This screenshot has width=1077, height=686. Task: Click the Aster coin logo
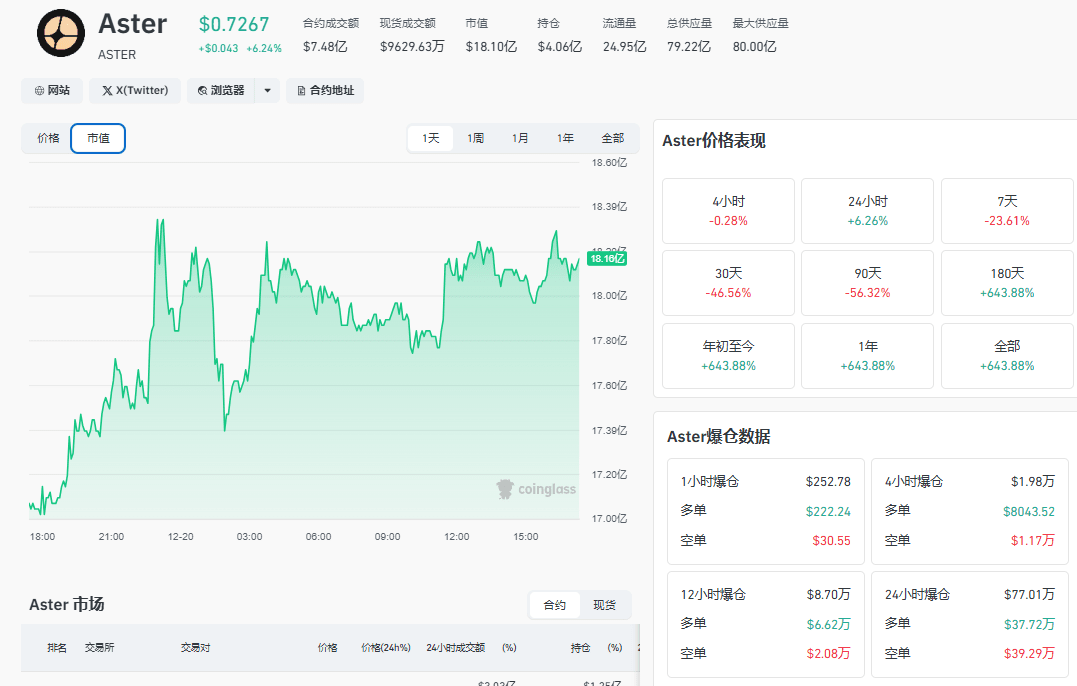[x=61, y=34]
